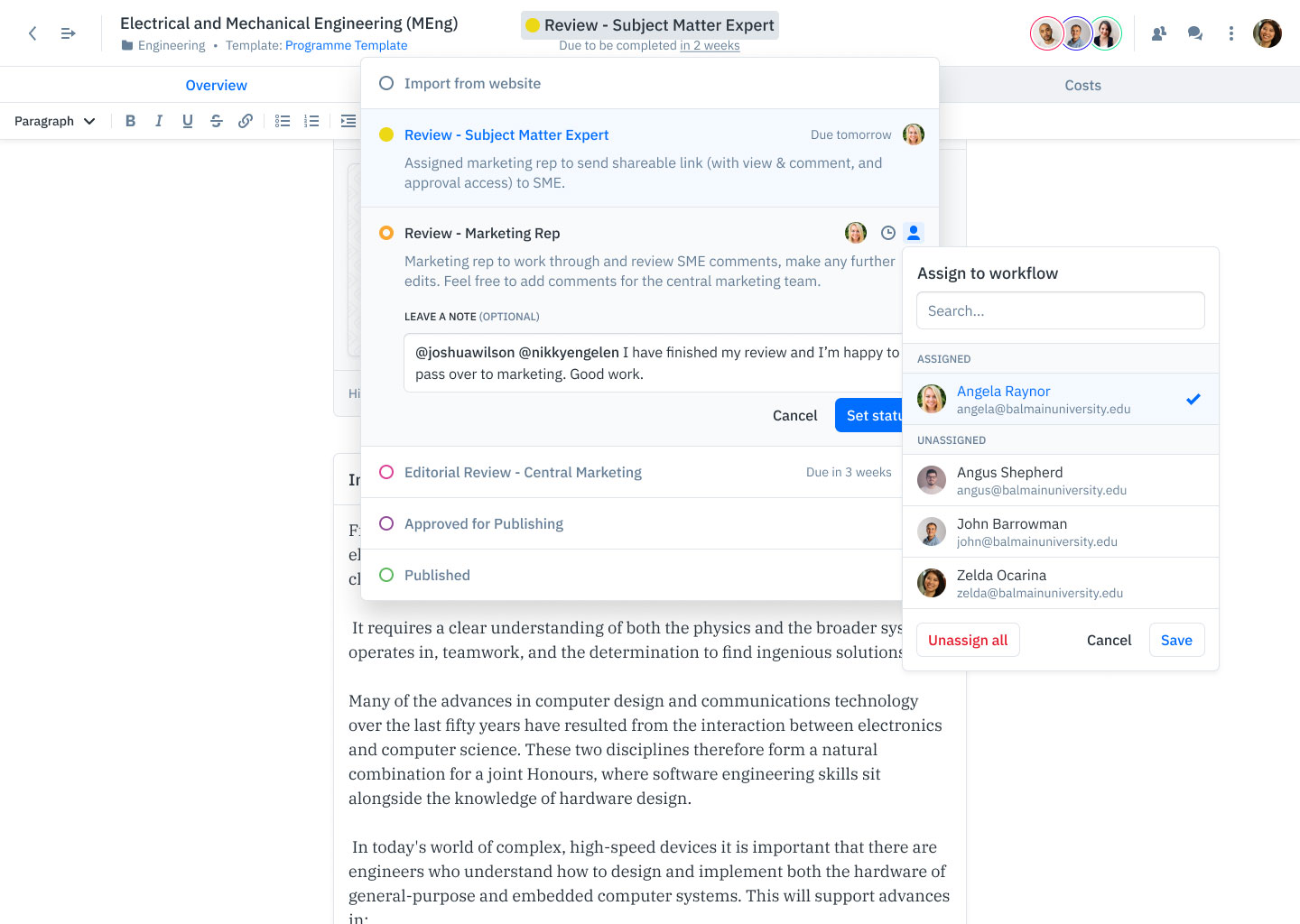
Task: Open the Overview tab
Action: coord(216,85)
